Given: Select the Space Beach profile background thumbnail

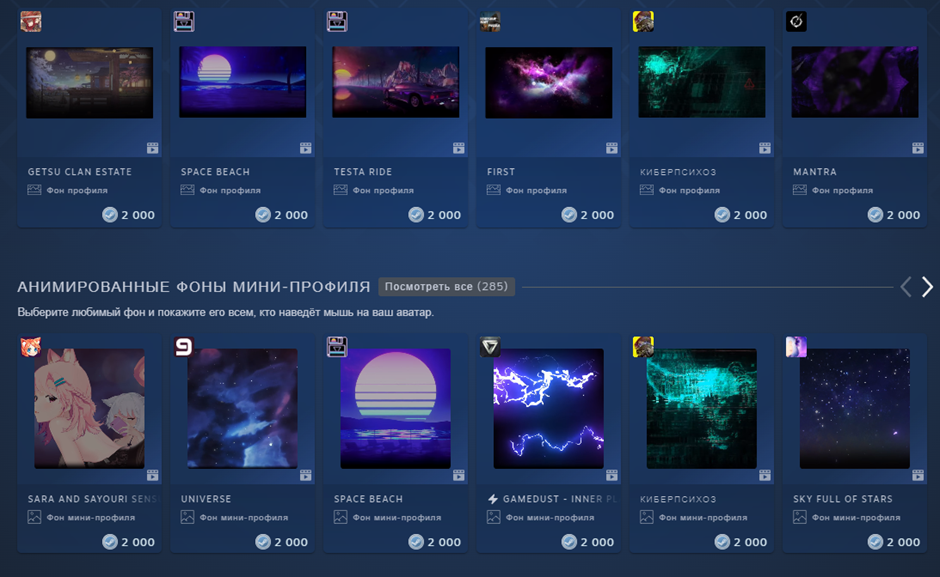Looking at the screenshot, I should point(243,82).
